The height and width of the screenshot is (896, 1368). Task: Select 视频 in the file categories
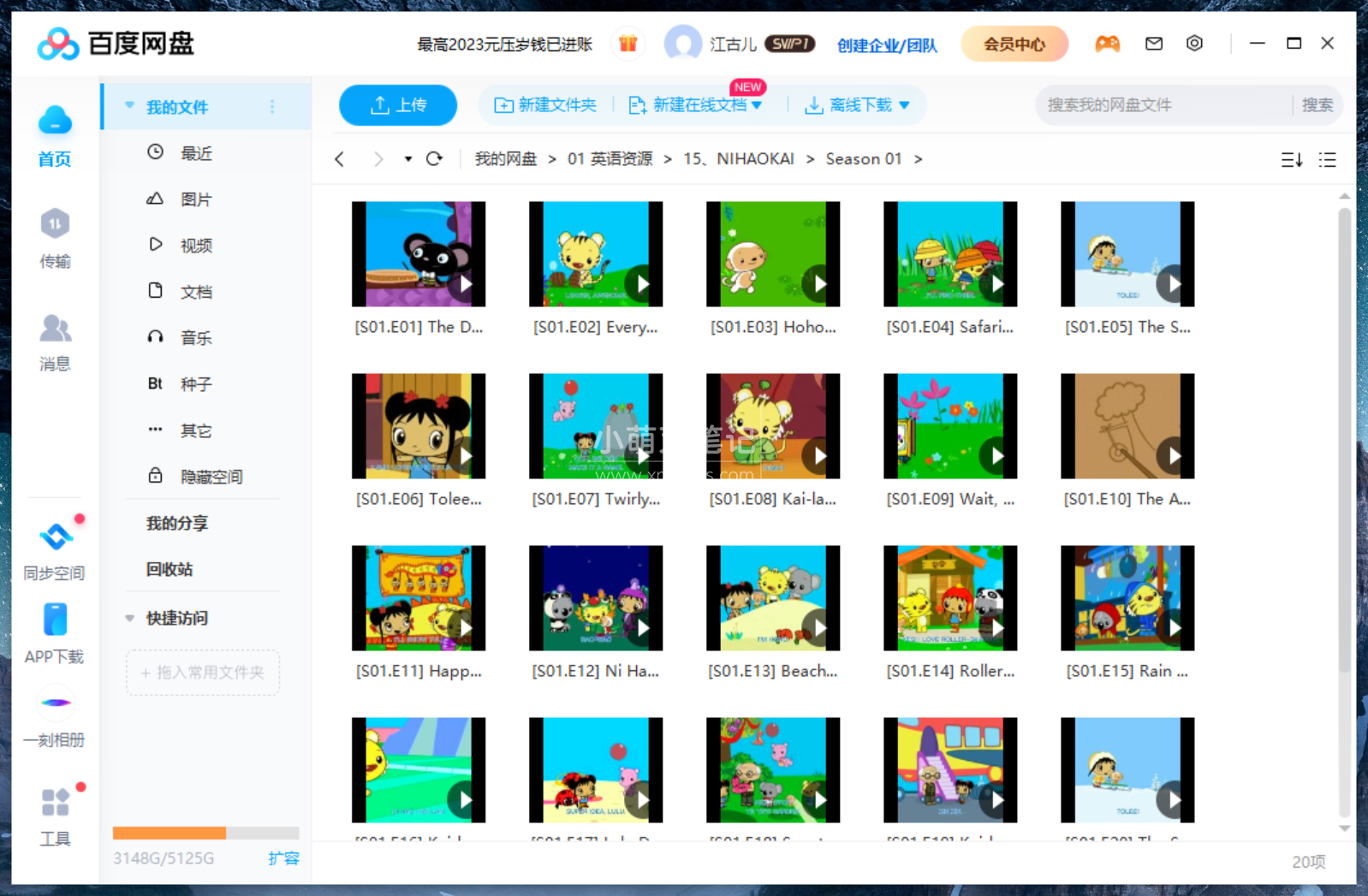195,246
